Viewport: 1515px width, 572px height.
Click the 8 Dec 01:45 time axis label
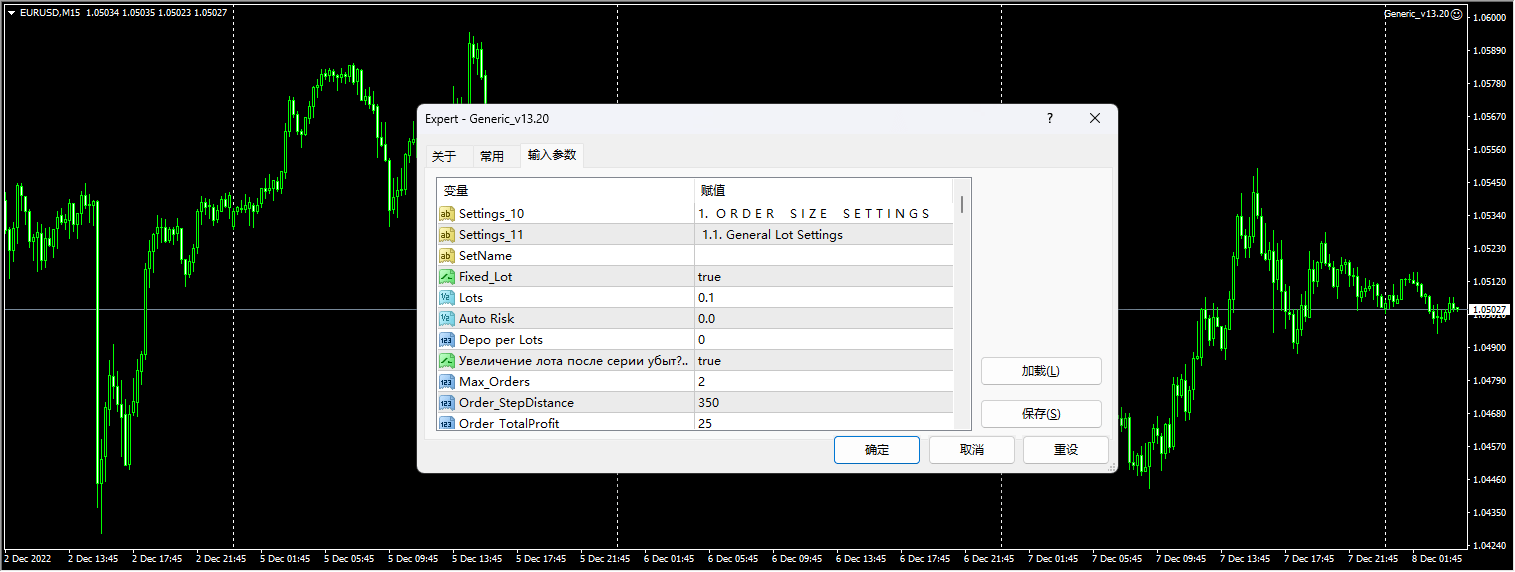pyautogui.click(x=1438, y=559)
